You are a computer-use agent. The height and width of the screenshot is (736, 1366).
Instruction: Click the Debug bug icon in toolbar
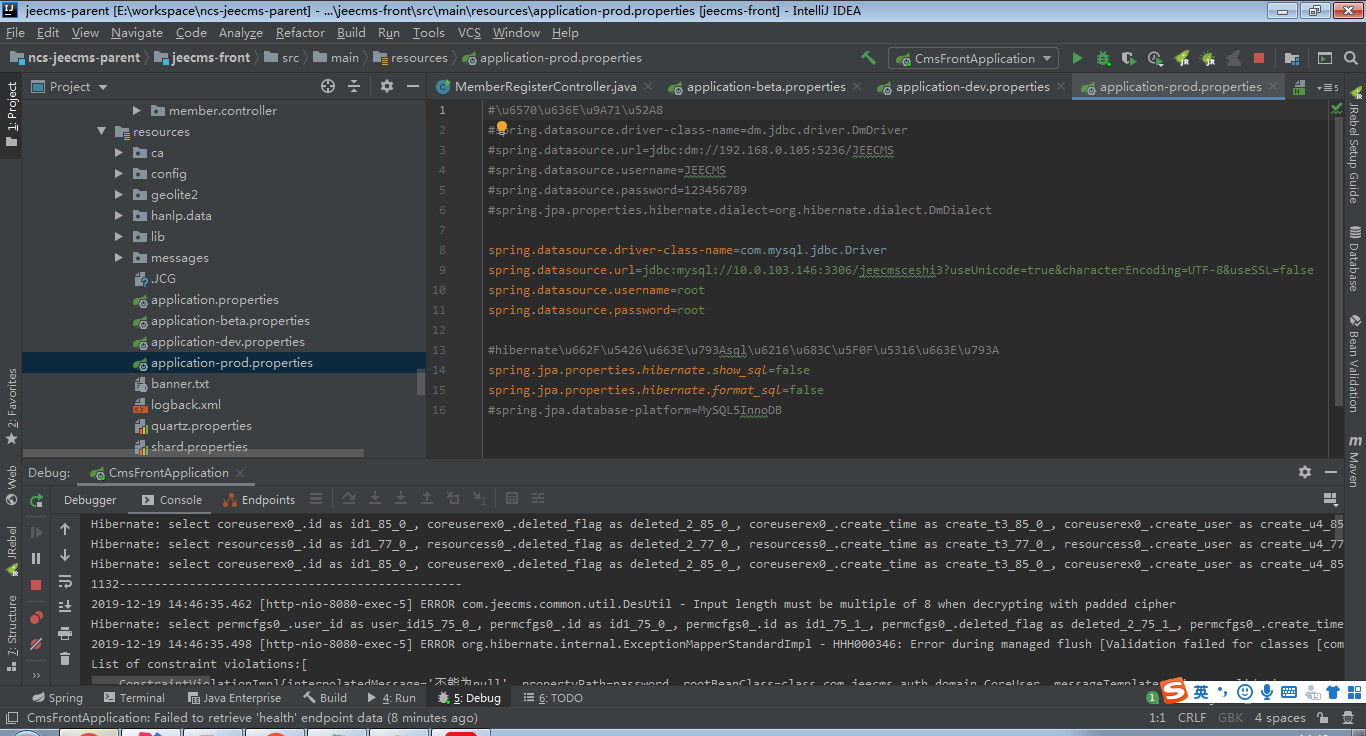click(1103, 59)
